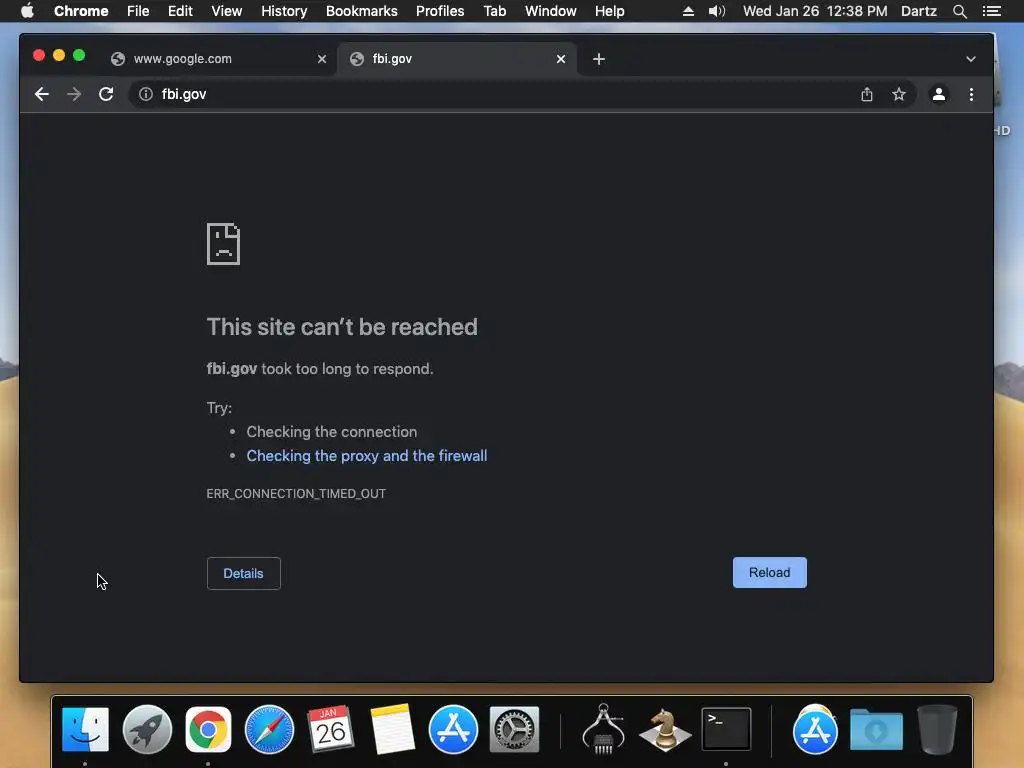Open the Downloads folder in Dock
Image resolution: width=1024 pixels, height=768 pixels.
tap(876, 729)
